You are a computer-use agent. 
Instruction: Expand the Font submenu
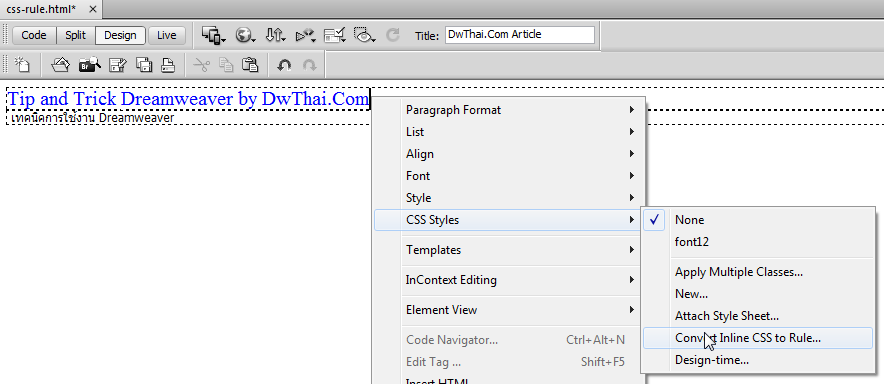[x=508, y=176]
